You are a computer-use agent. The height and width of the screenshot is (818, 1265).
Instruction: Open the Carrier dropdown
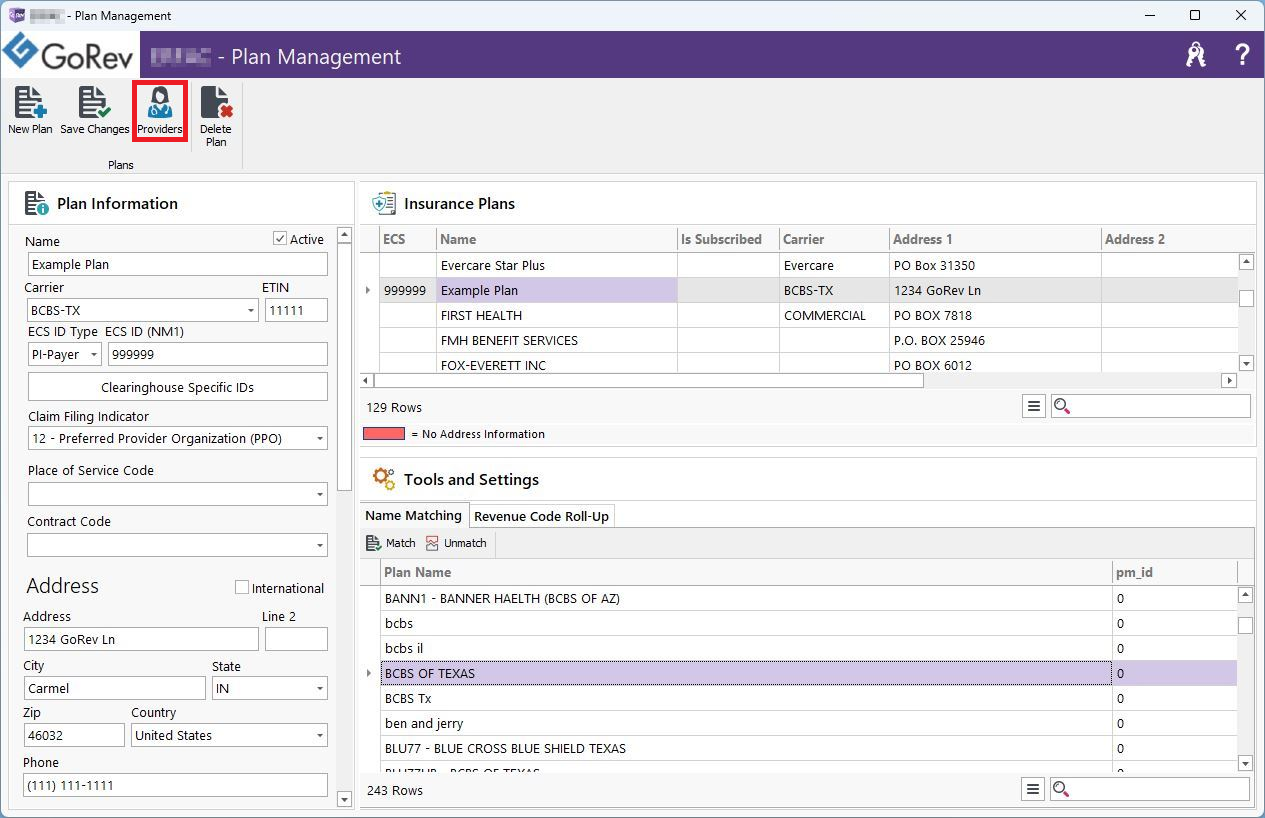(x=251, y=311)
